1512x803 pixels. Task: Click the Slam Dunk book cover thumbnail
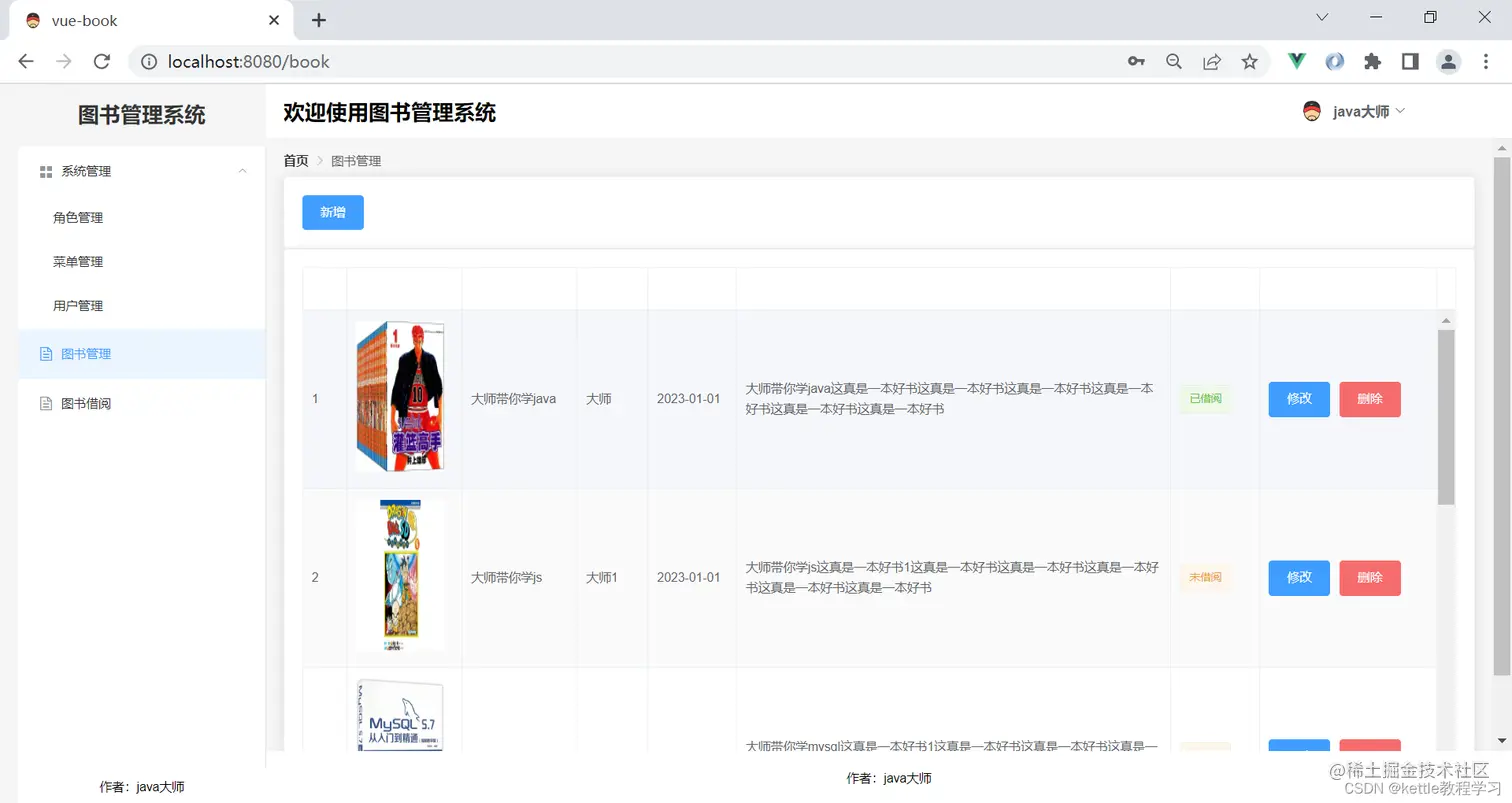[x=400, y=396]
